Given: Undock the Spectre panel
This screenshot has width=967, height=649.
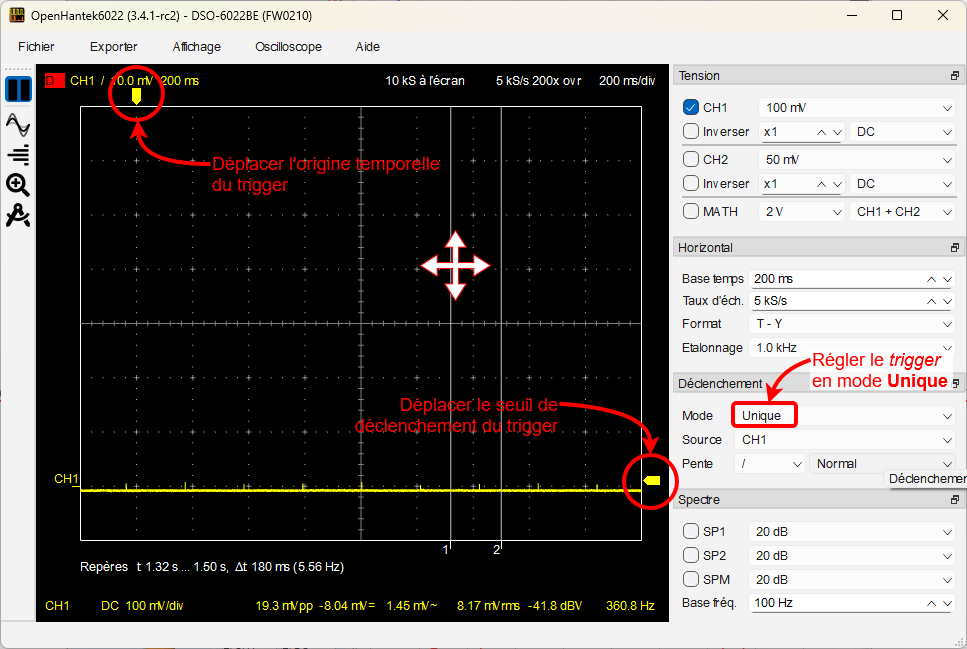Looking at the screenshot, I should (x=955, y=499).
